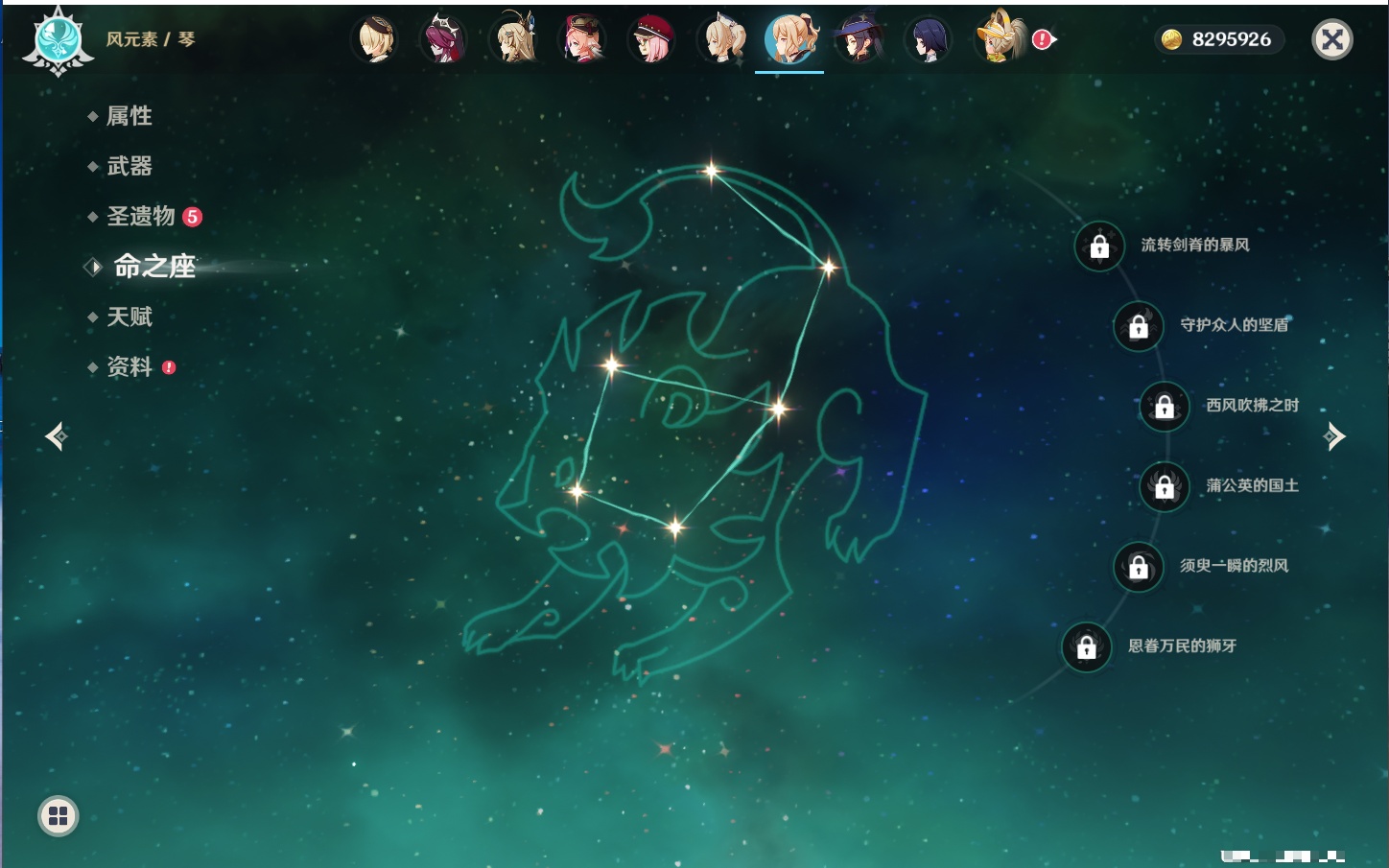Open the 资料 profile tab

[129, 367]
